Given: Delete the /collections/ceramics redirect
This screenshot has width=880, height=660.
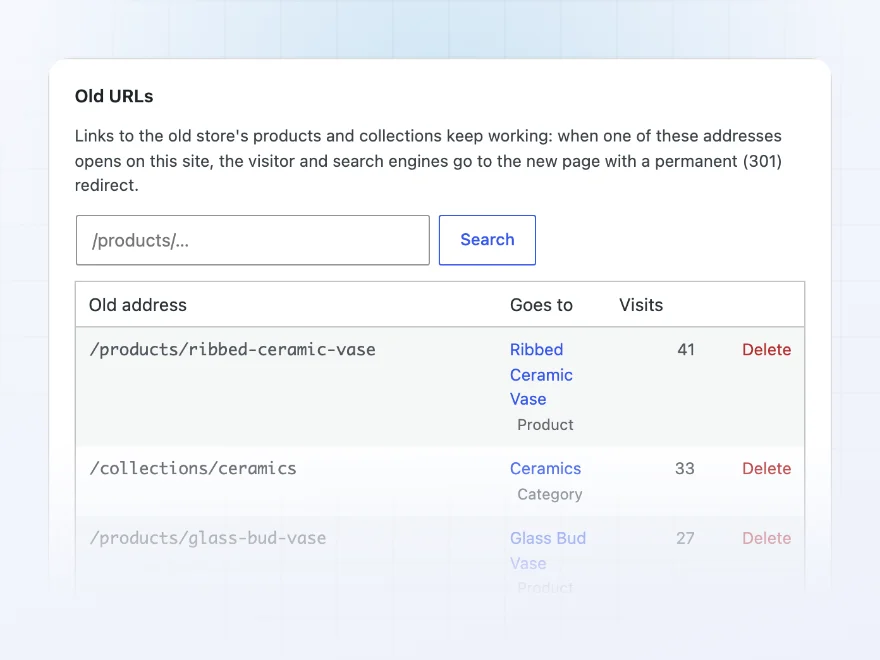Looking at the screenshot, I should [767, 469].
